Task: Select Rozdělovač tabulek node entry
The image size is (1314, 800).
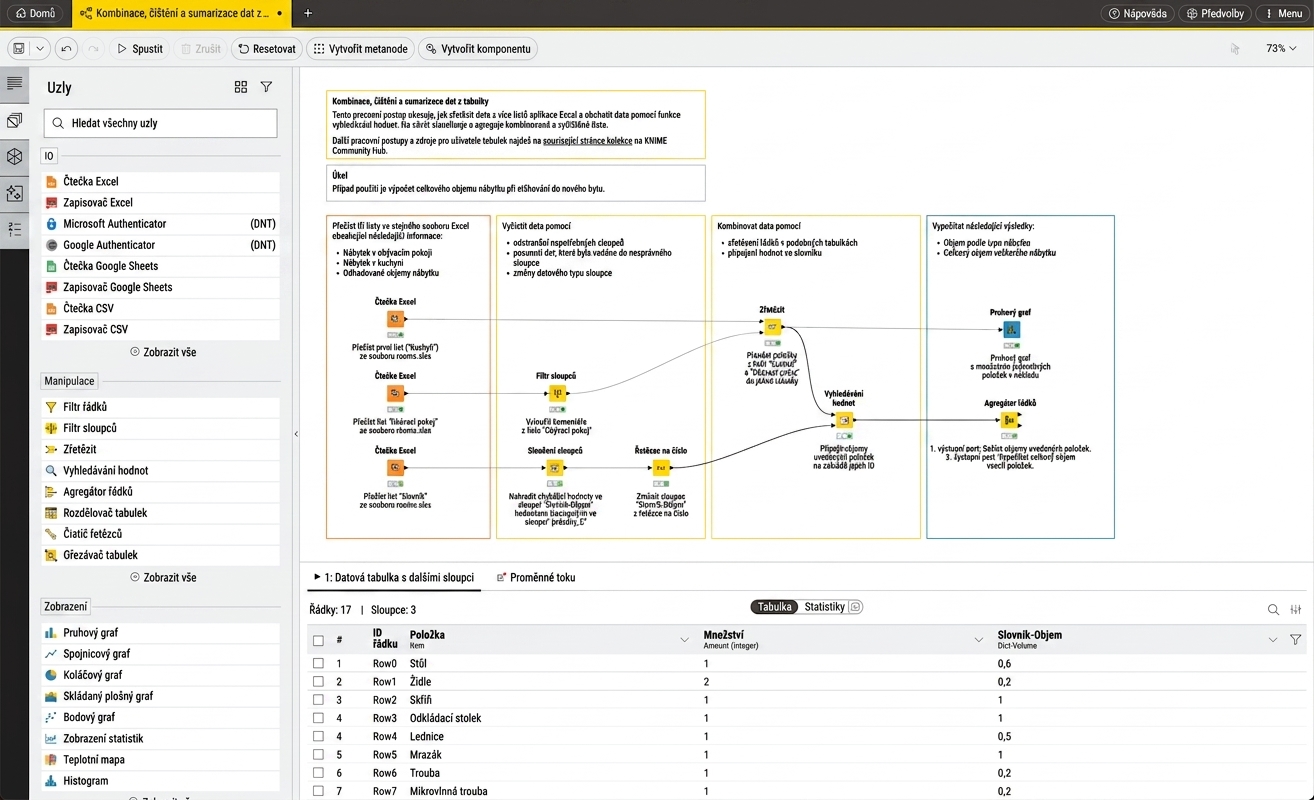Action: click(160, 513)
